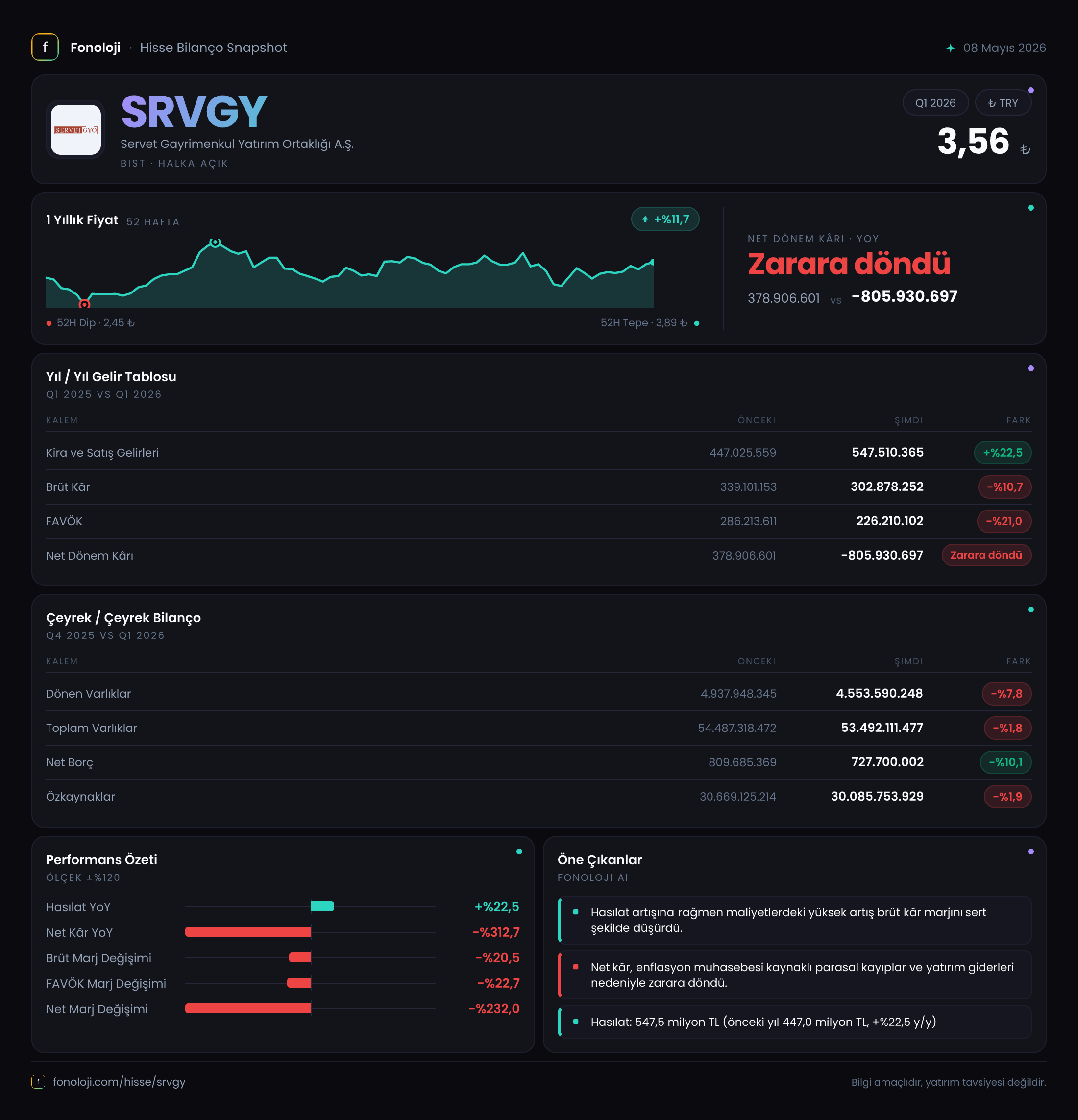Viewport: 1078px width, 1120px height.
Task: Click the highlight about brüt kâr marjı falling
Action: point(794,920)
